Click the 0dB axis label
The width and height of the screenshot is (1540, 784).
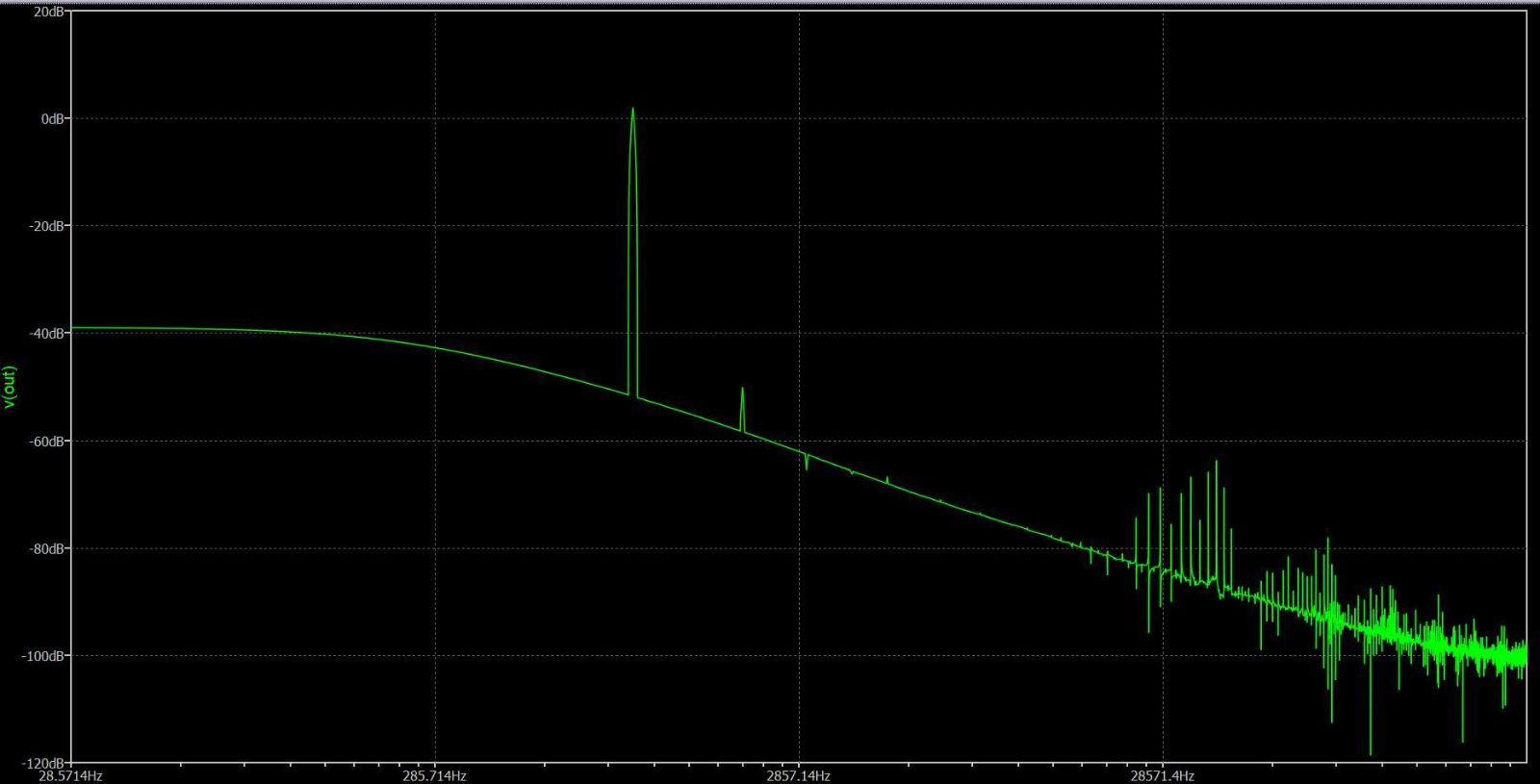54,118
